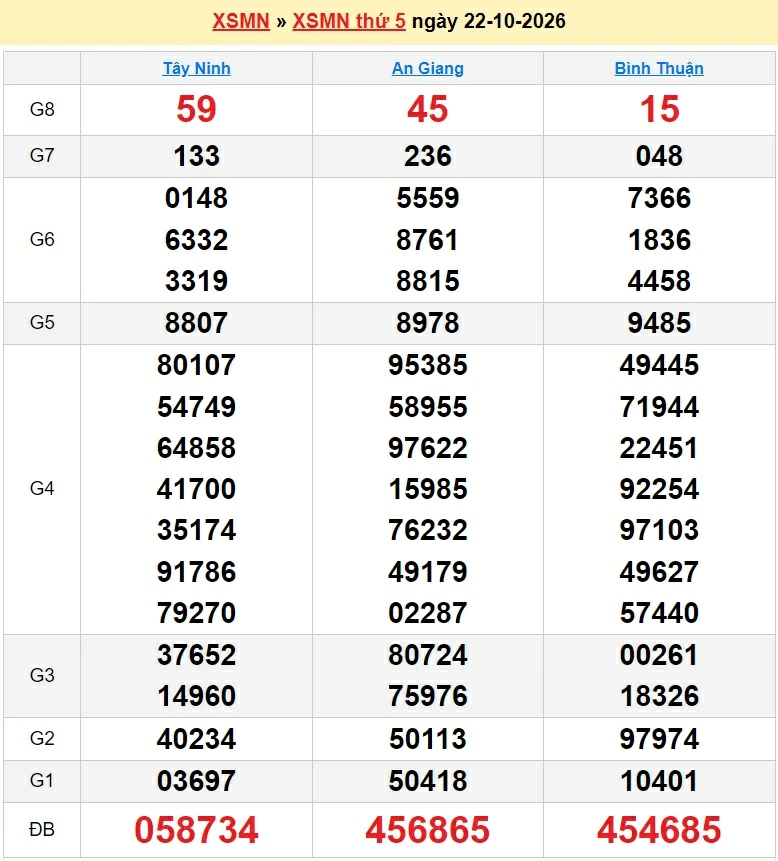Open the Bình Thuận province link

click(659, 68)
